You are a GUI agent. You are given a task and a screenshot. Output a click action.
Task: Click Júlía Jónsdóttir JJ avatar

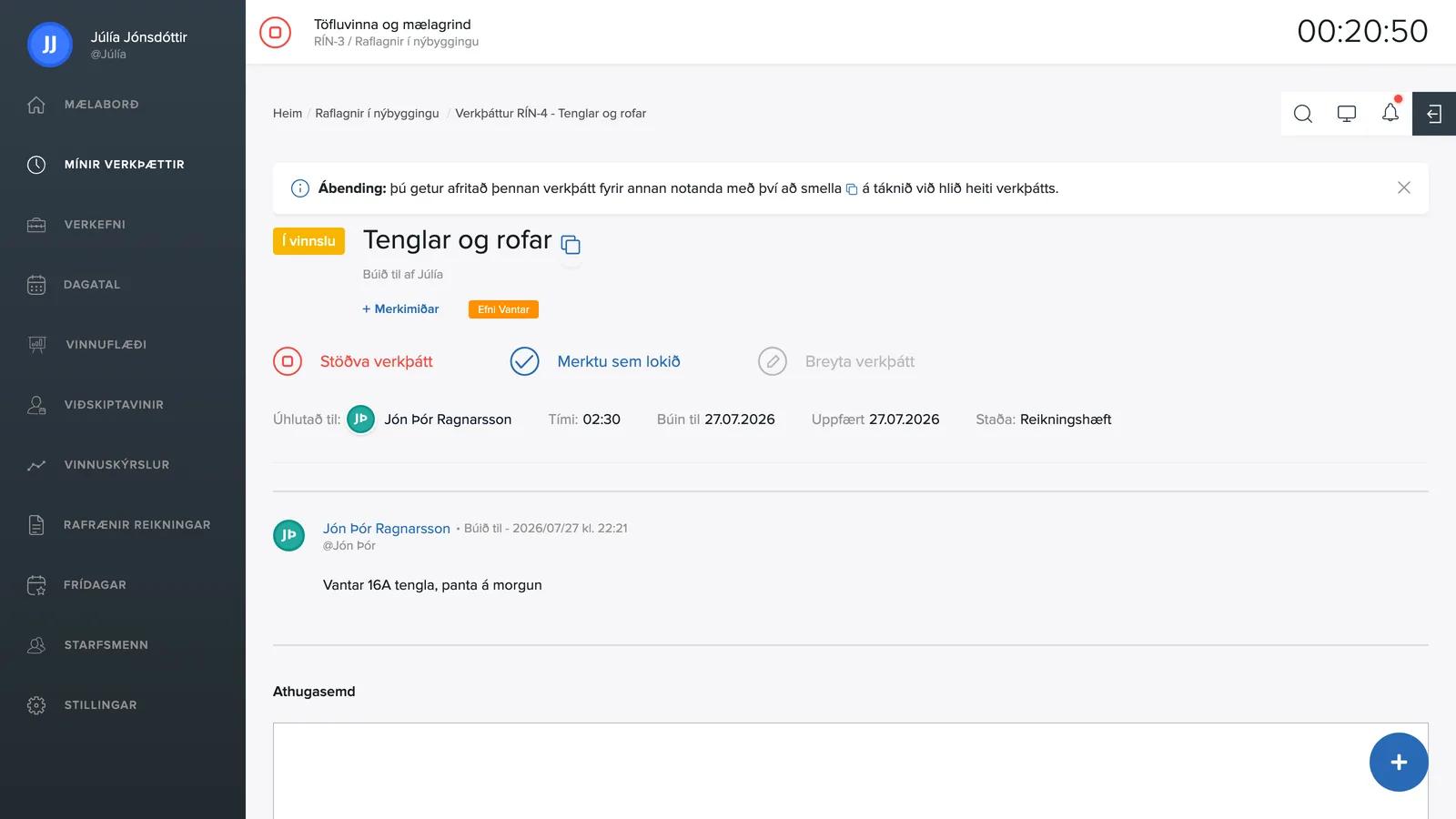(50, 45)
